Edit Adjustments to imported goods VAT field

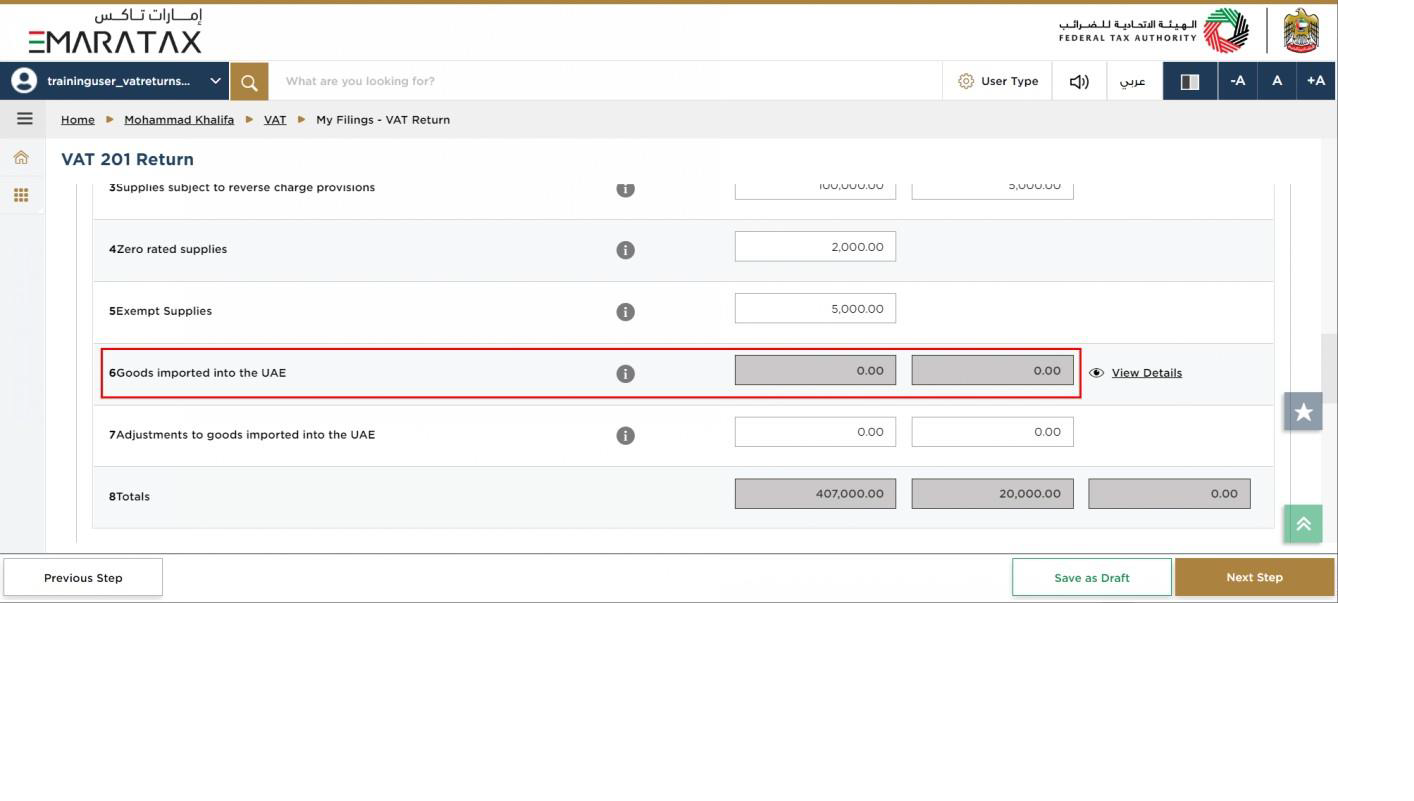coord(992,433)
